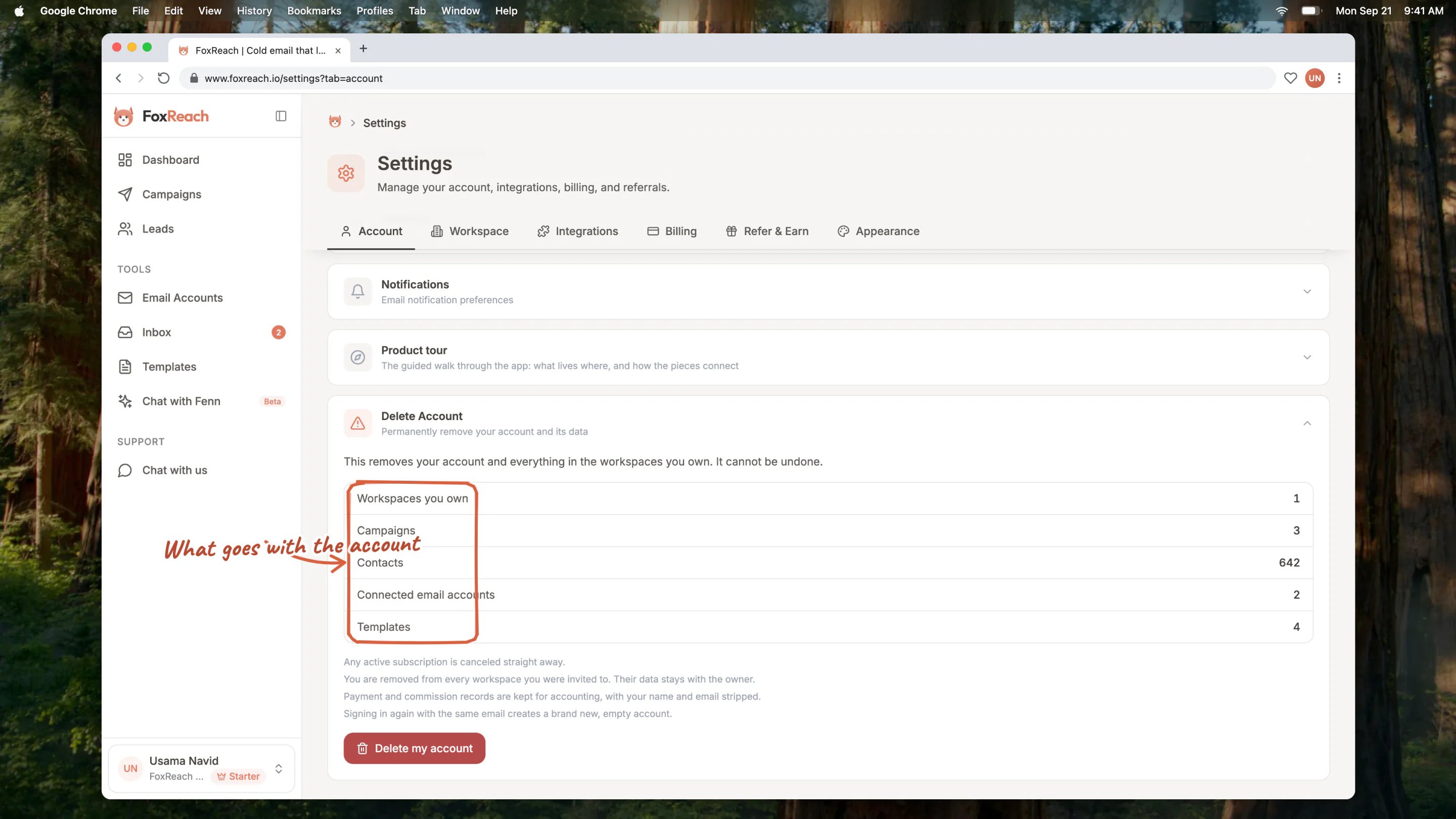The image size is (1456, 819).
Task: Open the History menu in menu bar
Action: click(x=254, y=11)
